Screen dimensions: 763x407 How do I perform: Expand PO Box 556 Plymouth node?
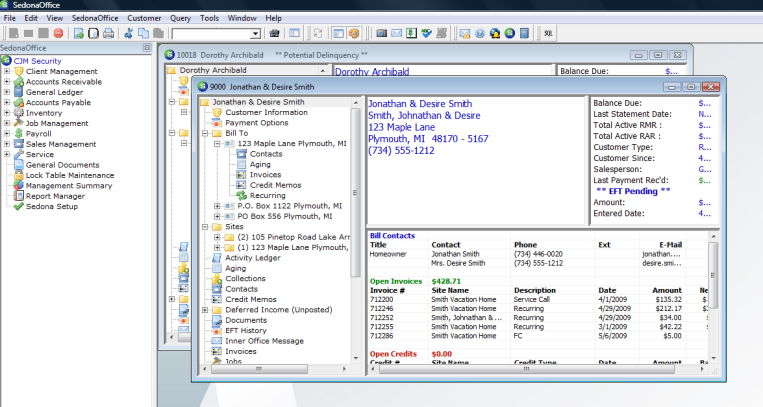coord(218,216)
